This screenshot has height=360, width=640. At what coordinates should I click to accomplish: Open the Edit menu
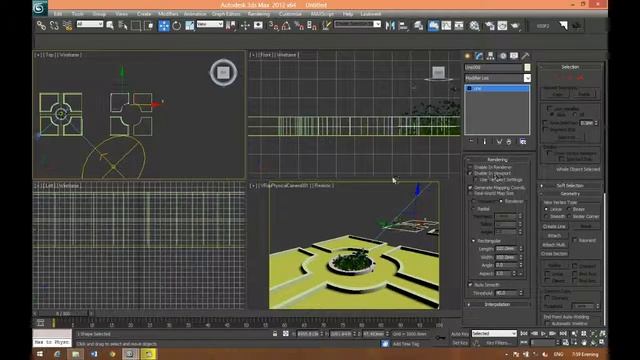pyautogui.click(x=58, y=14)
